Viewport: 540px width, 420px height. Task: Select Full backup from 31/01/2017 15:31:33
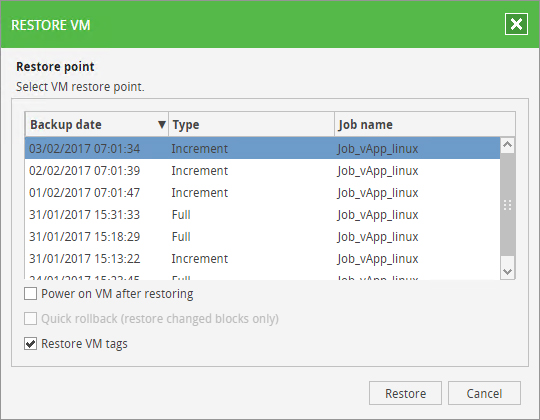[x=262, y=214]
